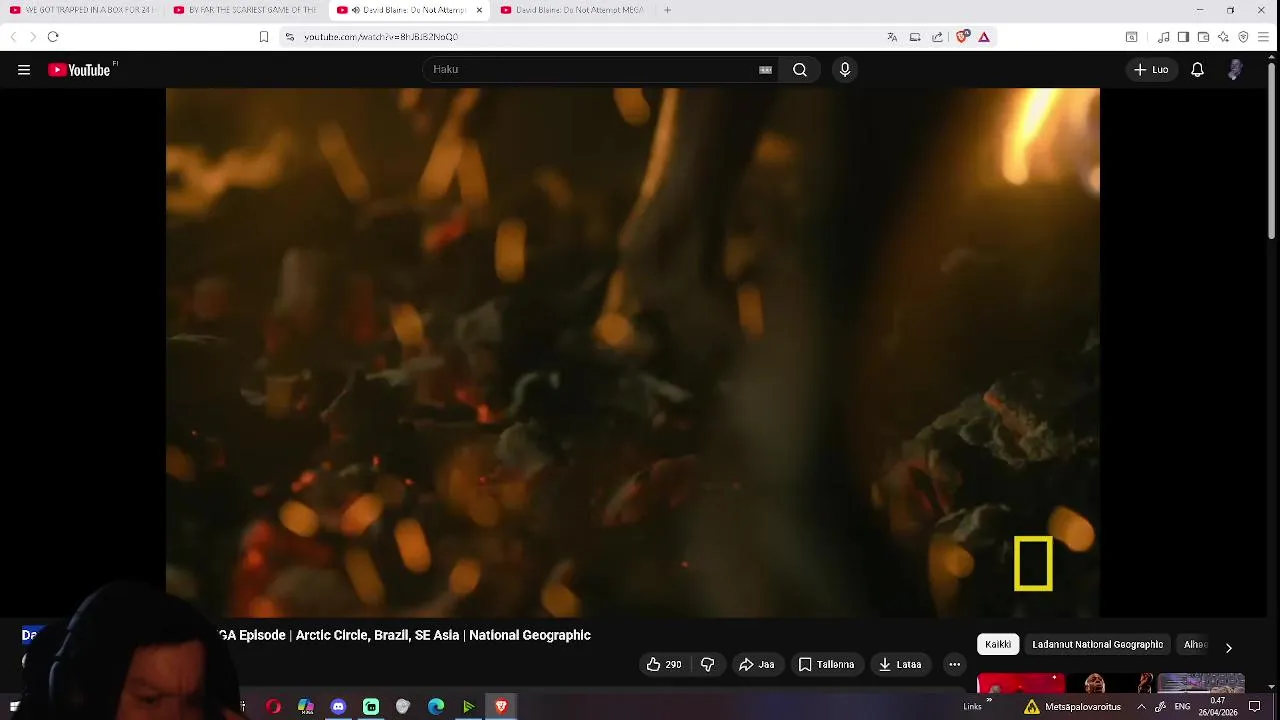Viewport: 1280px width, 720px height.
Task: Open the YouTube notifications bell
Action: coord(1197,70)
